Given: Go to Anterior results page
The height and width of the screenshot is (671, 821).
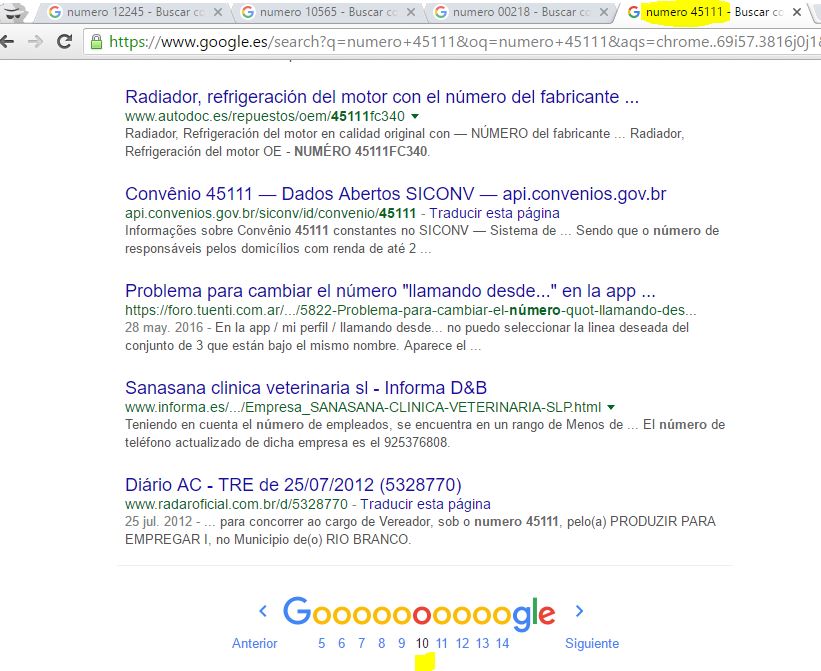Looking at the screenshot, I should coord(254,643).
